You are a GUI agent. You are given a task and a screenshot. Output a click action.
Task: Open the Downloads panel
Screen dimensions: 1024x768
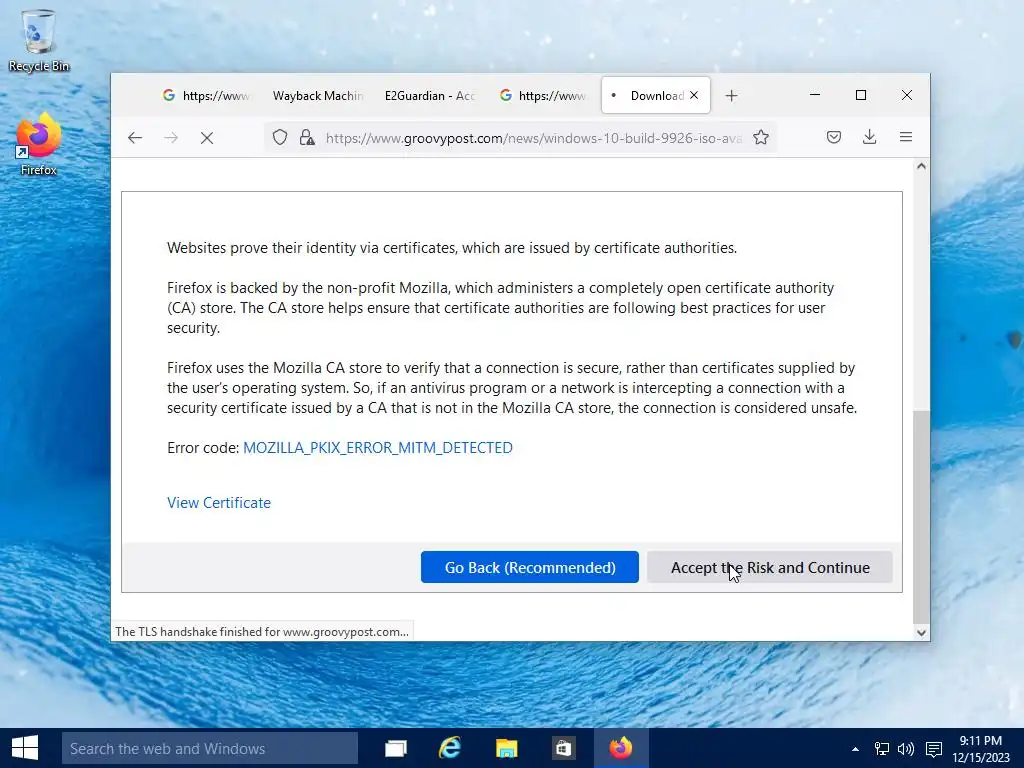[x=869, y=137]
